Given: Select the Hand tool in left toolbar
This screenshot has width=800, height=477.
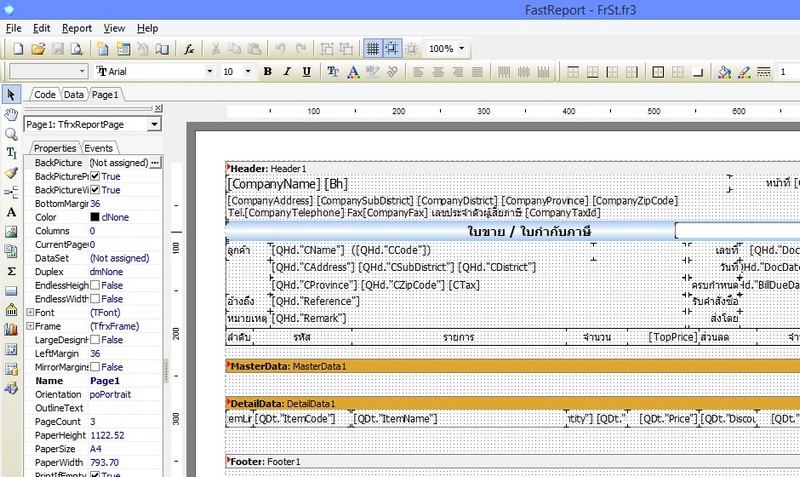Looking at the screenshot, I should click(x=11, y=114).
